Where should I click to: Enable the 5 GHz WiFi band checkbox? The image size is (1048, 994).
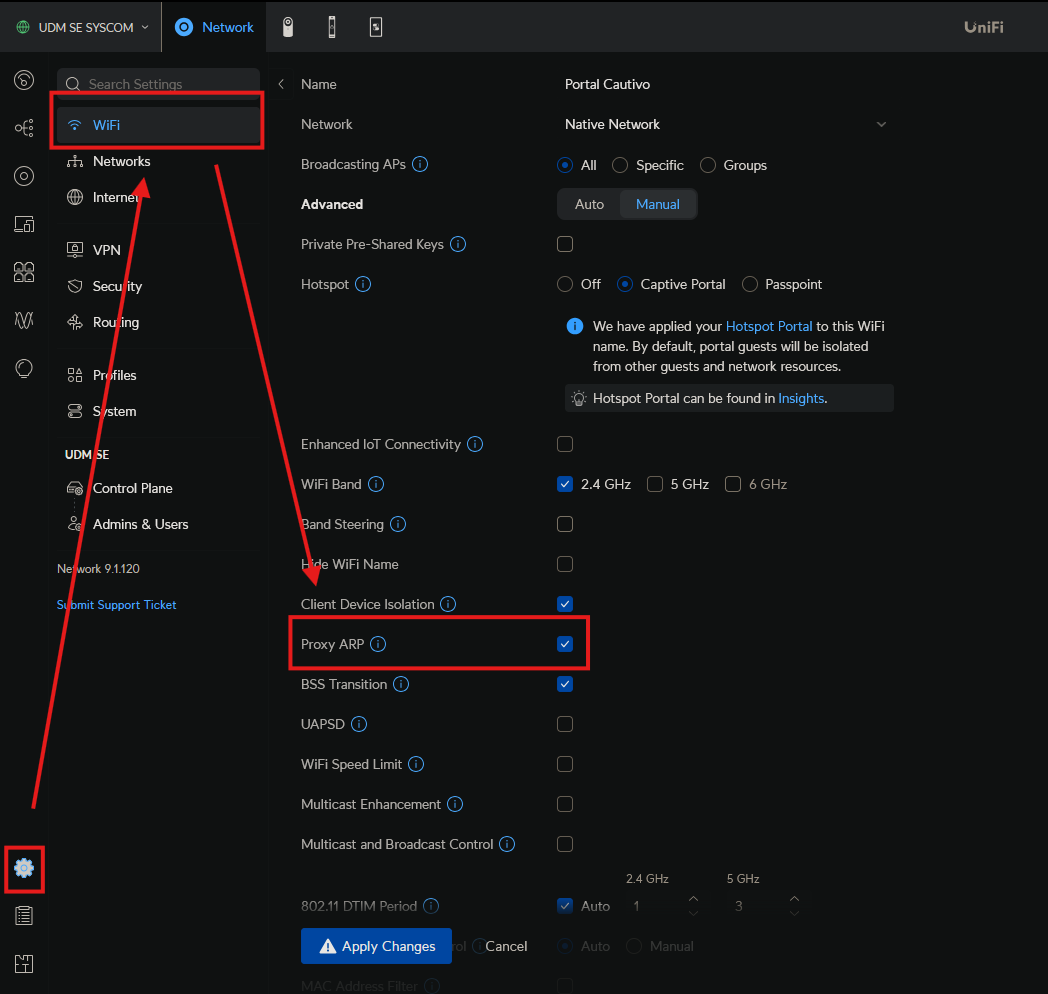coord(655,484)
